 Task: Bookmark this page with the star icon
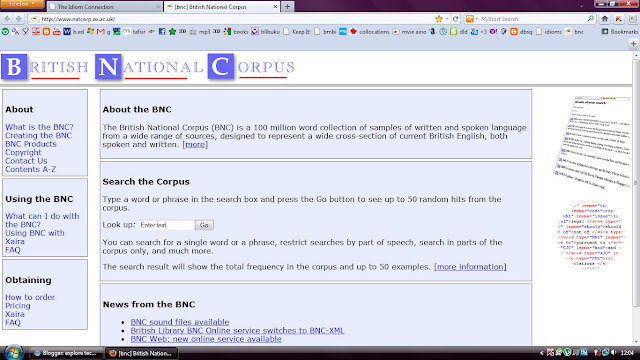point(439,19)
